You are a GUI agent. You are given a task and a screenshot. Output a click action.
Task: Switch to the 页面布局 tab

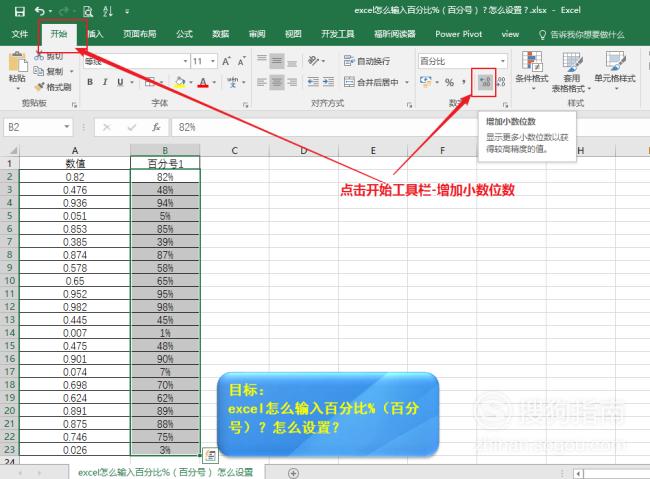pos(139,34)
